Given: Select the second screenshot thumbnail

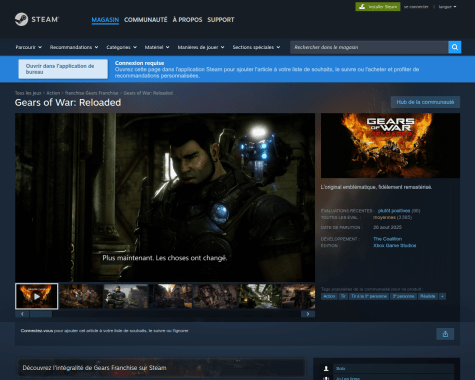Looking at the screenshot, I should (81, 296).
